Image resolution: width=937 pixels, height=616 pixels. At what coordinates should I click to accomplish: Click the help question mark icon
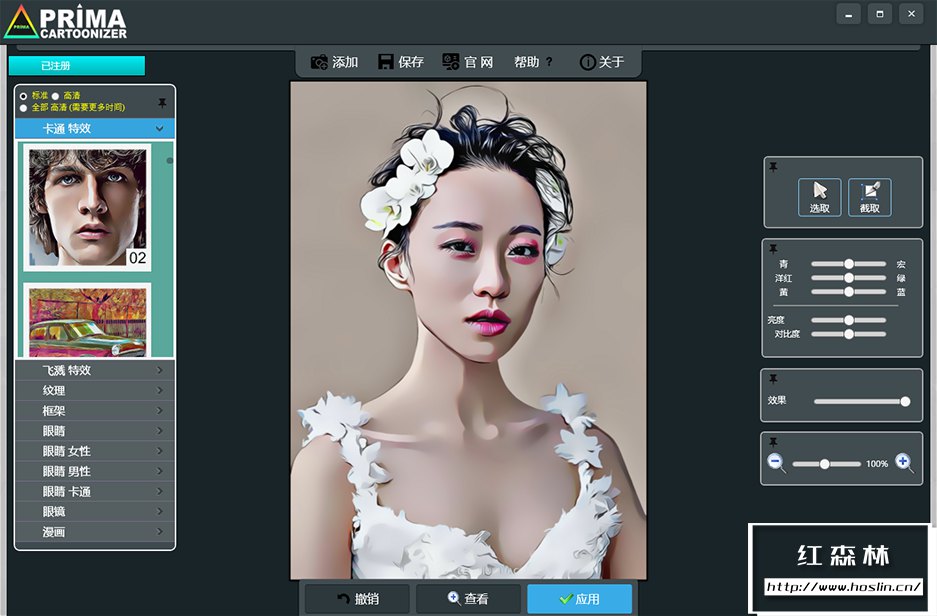[549, 62]
